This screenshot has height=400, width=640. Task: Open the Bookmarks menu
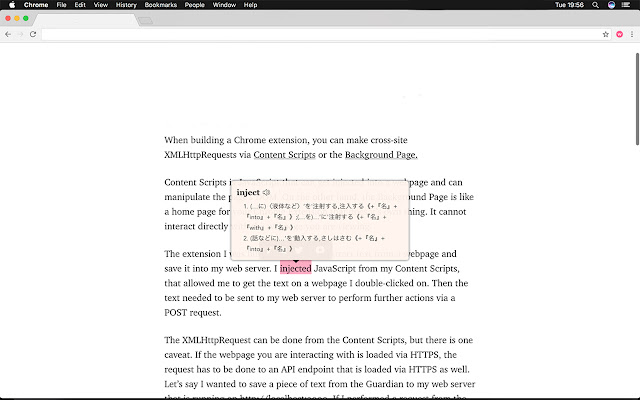pyautogui.click(x=161, y=5)
